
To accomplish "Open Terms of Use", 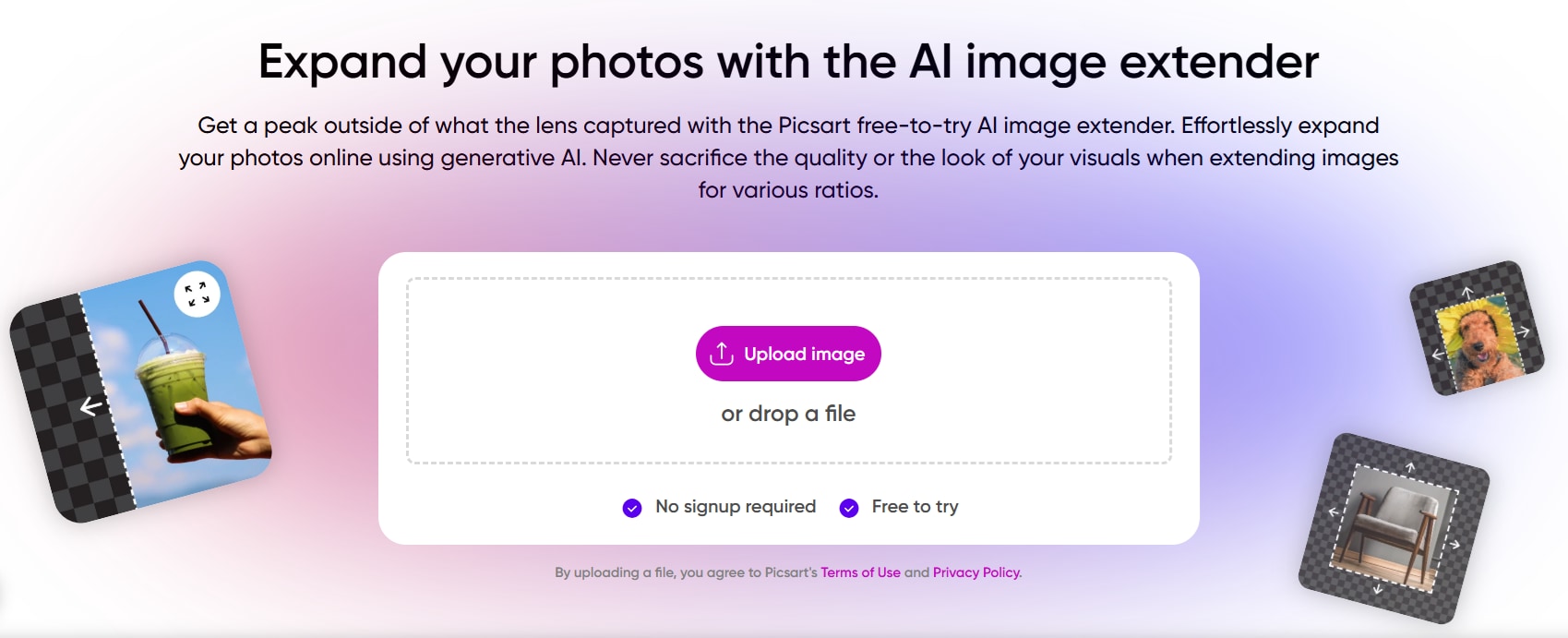I will [860, 572].
